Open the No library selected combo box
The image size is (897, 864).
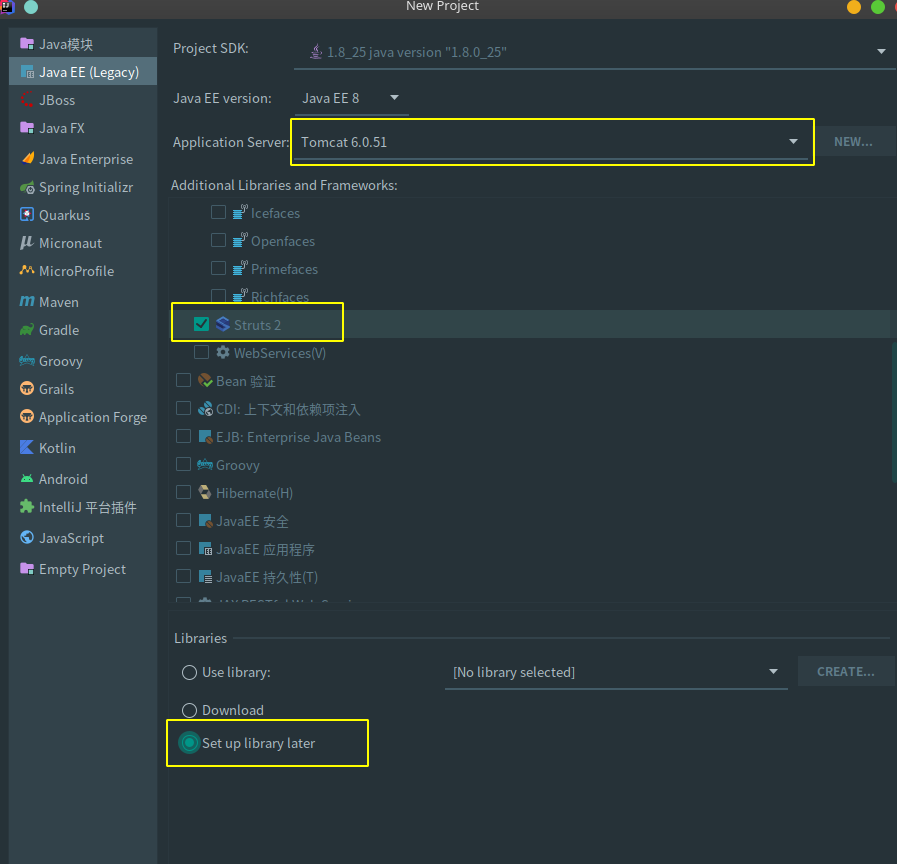click(614, 672)
